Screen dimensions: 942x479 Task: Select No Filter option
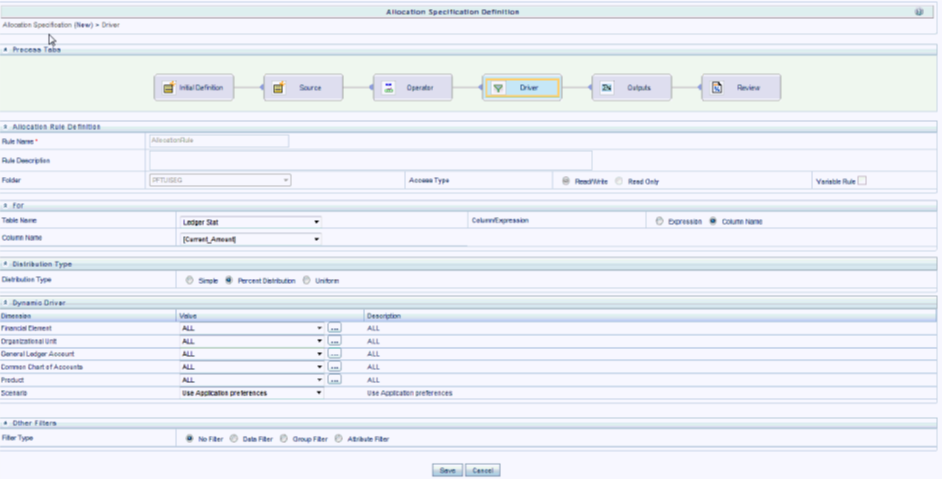click(190, 439)
